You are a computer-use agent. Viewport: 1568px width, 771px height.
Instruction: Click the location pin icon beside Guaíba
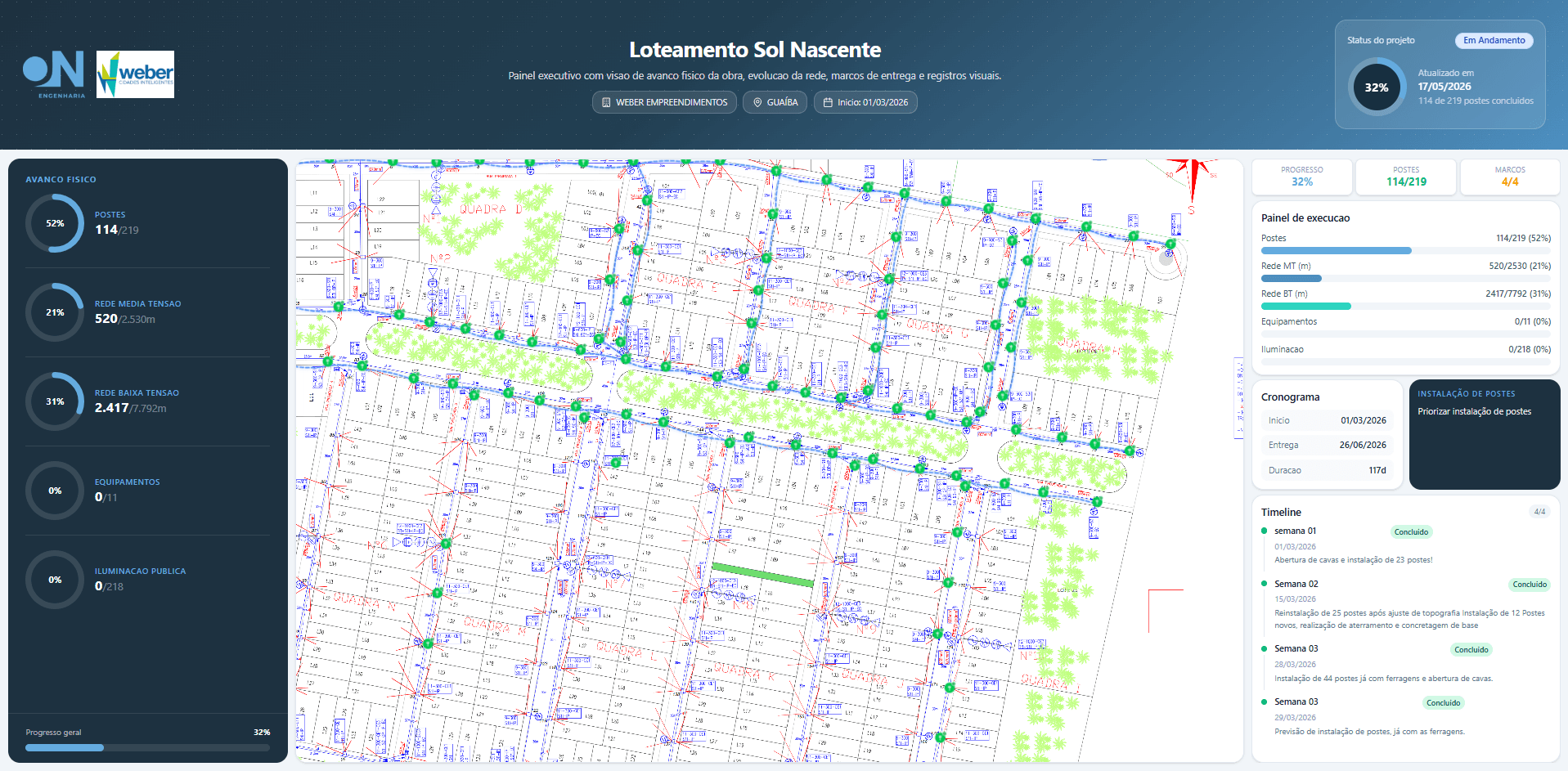[x=757, y=102]
